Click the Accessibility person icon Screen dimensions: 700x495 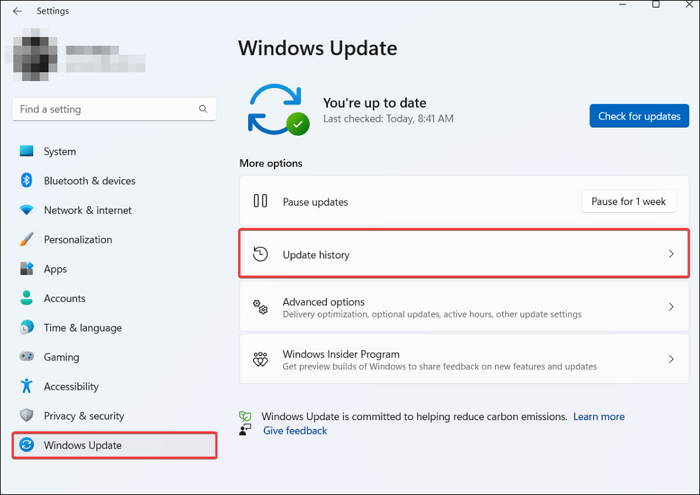26,386
